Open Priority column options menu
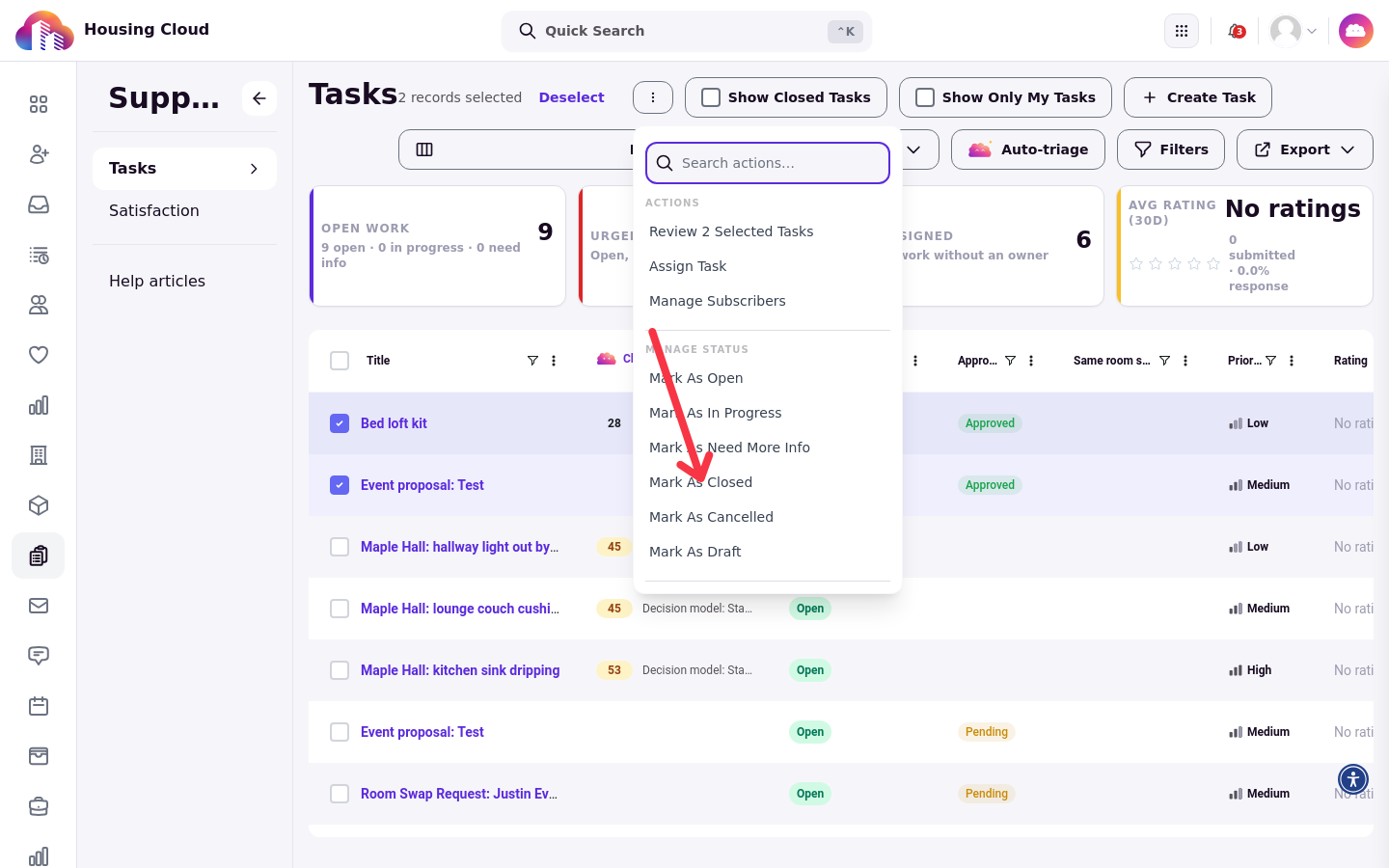The image size is (1389, 868). (x=1292, y=361)
